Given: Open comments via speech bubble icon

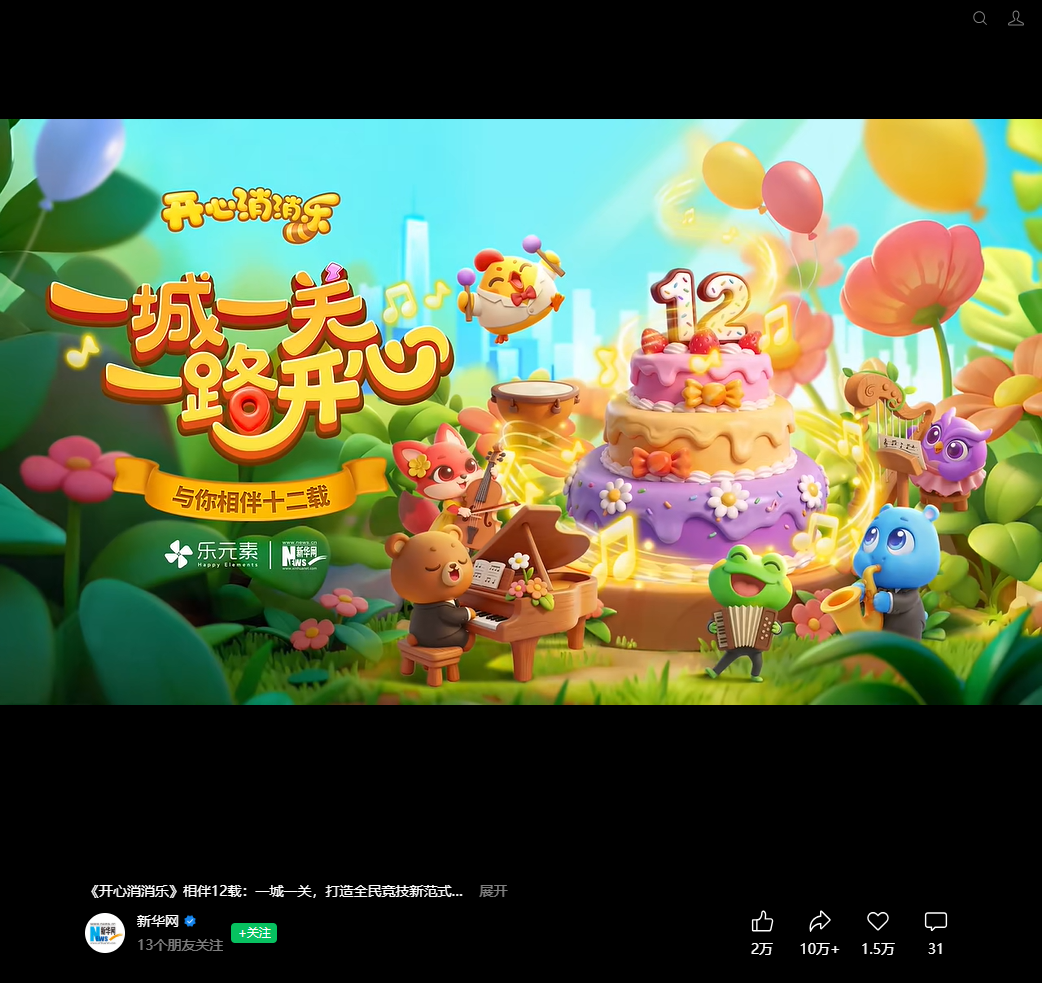Looking at the screenshot, I should [936, 921].
